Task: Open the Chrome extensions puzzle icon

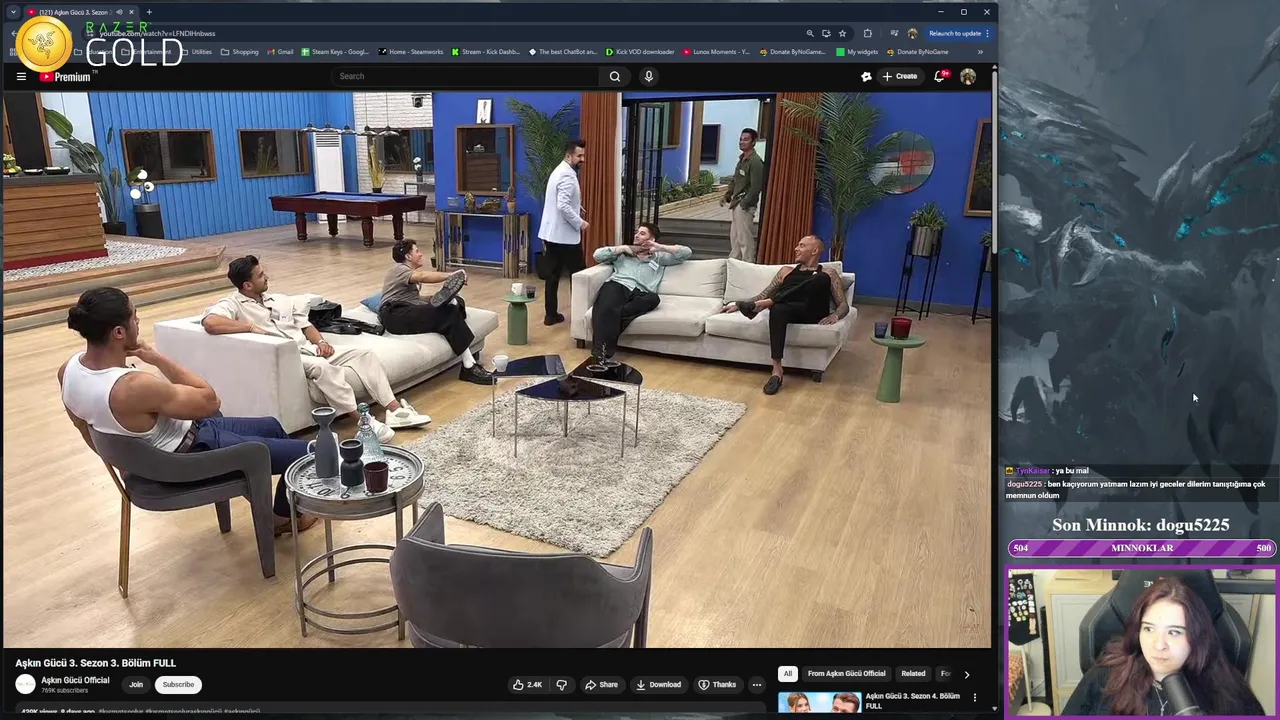Action: tap(867, 33)
